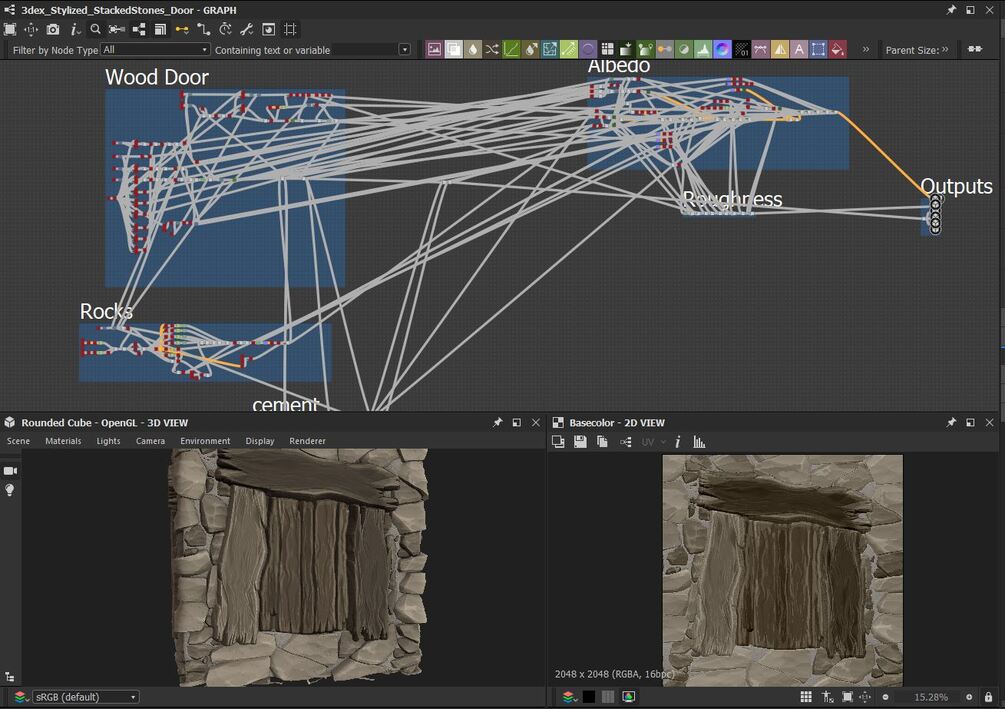Expand the sRGB (default) color space dropdown

click(x=85, y=697)
